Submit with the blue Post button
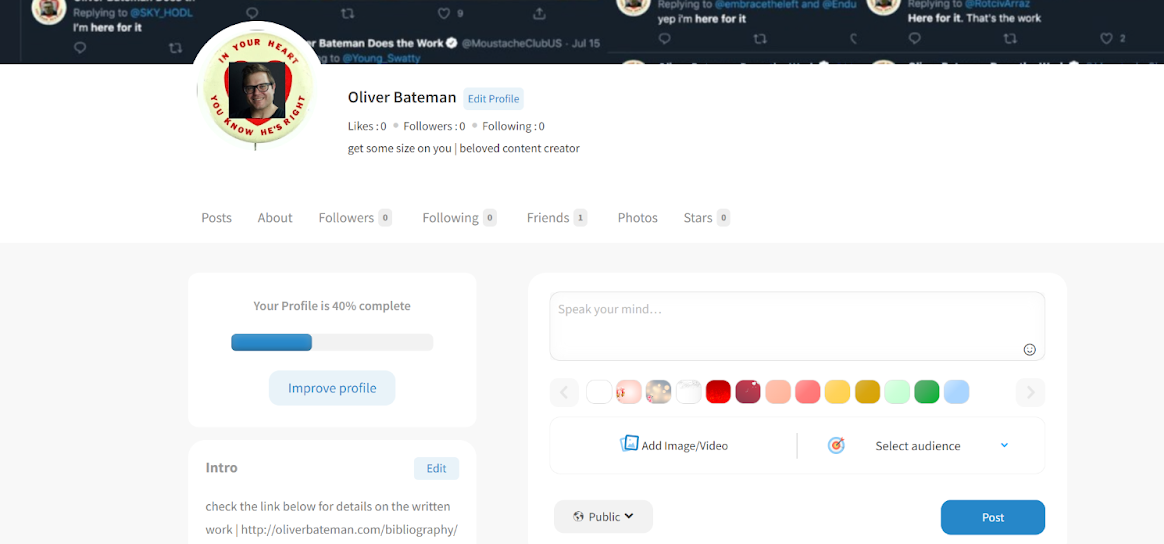The height and width of the screenshot is (544, 1164). pyautogui.click(x=992, y=517)
